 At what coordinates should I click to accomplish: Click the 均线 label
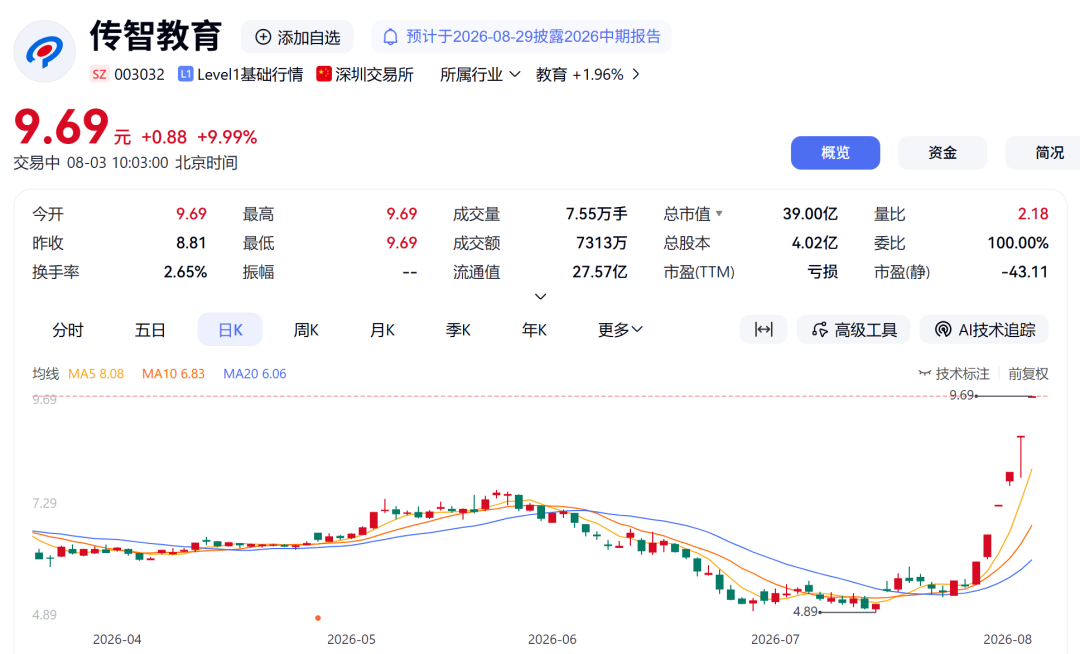(x=45, y=374)
